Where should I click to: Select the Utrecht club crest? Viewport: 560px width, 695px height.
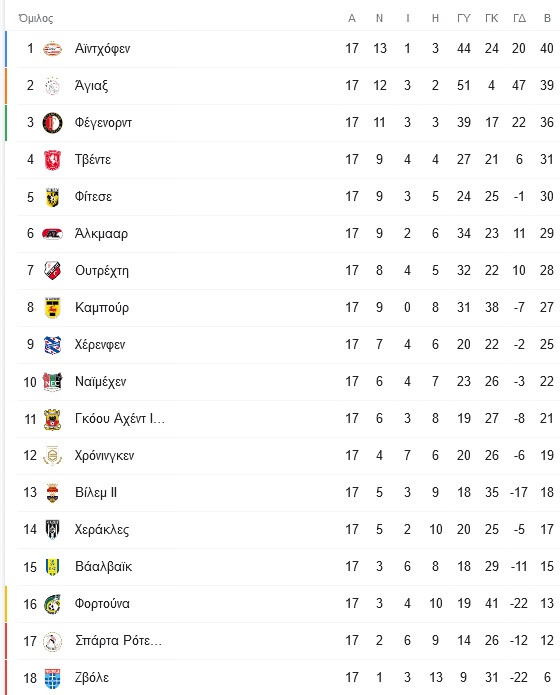pos(52,271)
